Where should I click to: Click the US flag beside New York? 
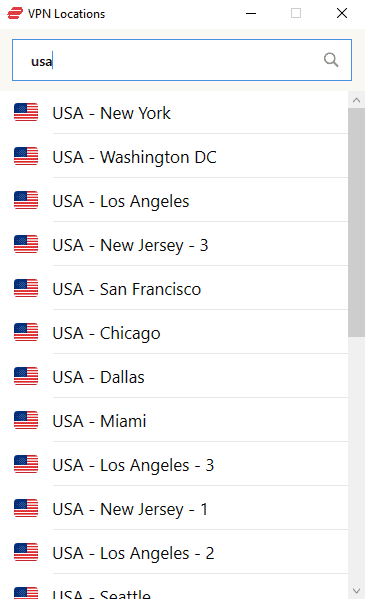click(26, 112)
